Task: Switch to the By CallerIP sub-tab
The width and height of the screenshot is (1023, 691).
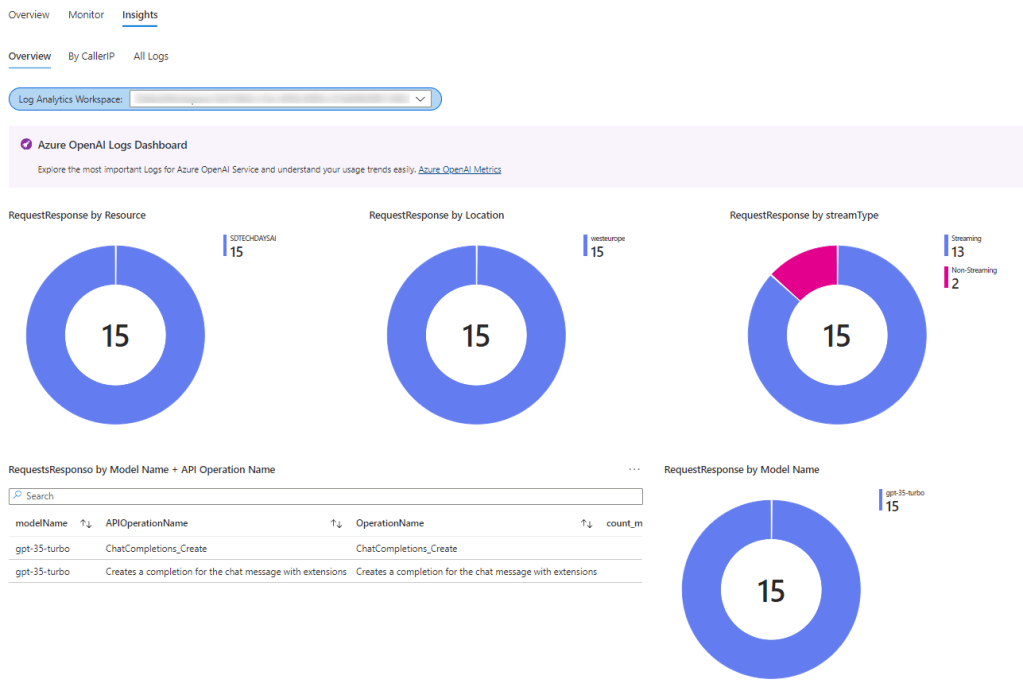Action: 91,56
